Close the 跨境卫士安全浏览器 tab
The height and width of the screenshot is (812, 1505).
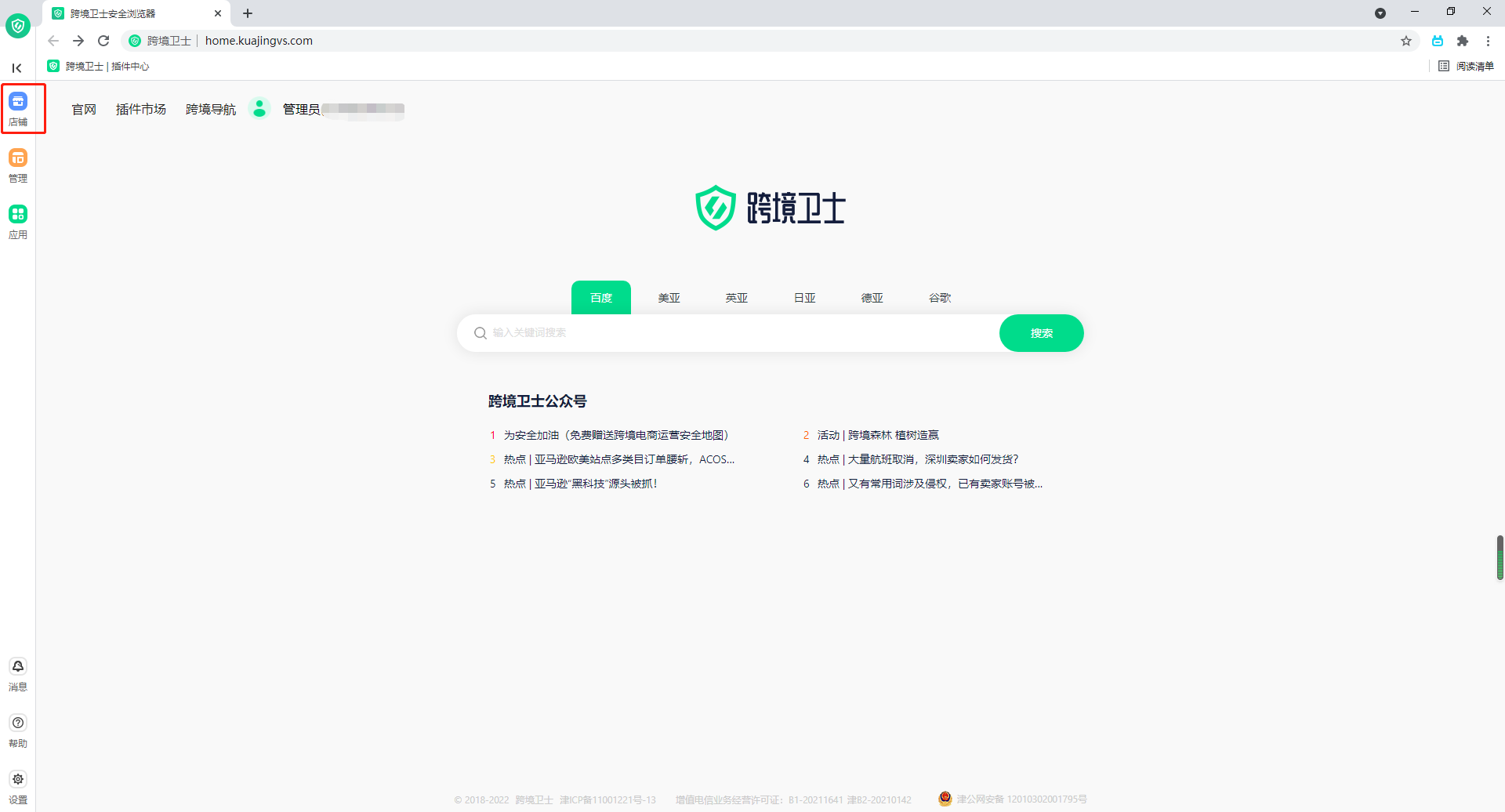tap(218, 13)
